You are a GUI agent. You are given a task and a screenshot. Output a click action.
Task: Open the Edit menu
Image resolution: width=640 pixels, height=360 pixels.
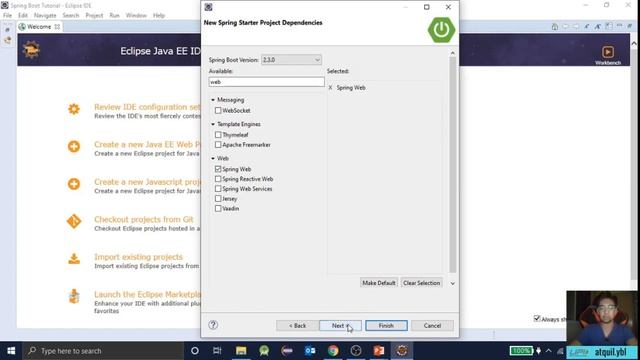tap(23, 16)
